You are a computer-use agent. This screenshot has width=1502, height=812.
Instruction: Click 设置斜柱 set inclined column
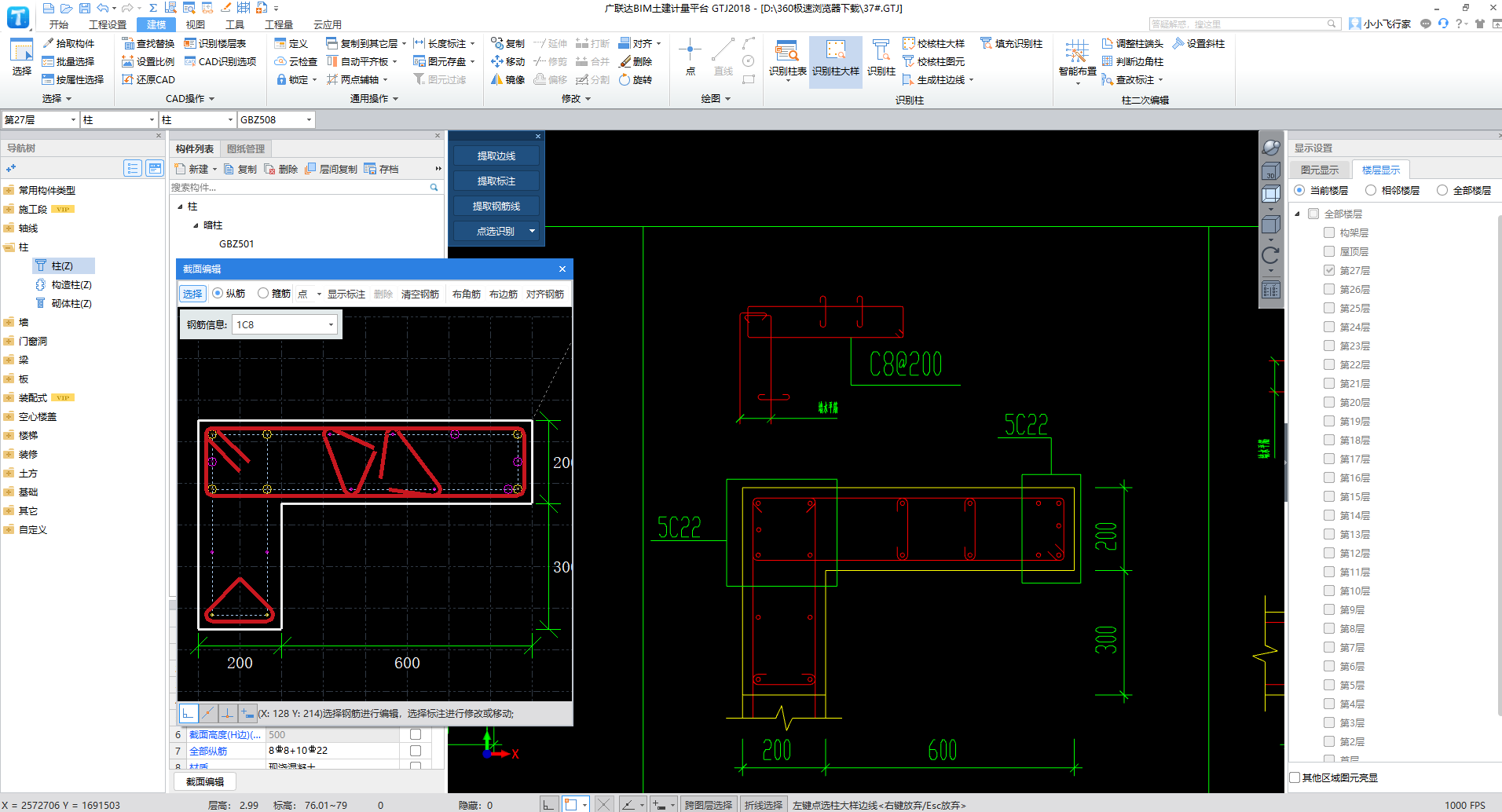tap(1198, 43)
